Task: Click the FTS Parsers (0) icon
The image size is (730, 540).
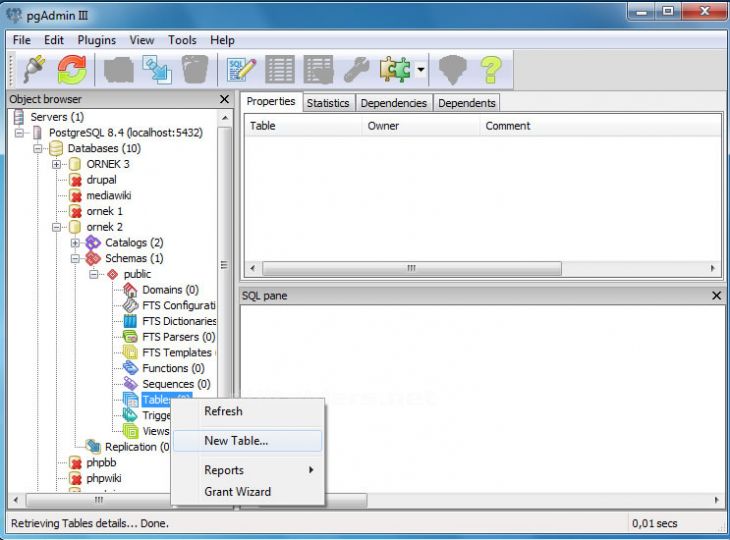Action: (x=130, y=337)
